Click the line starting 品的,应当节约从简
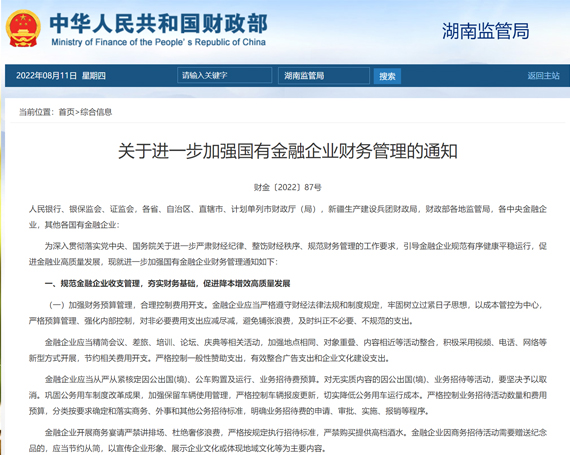Image resolution: width=570 pixels, height=455 pixels. coord(177,448)
